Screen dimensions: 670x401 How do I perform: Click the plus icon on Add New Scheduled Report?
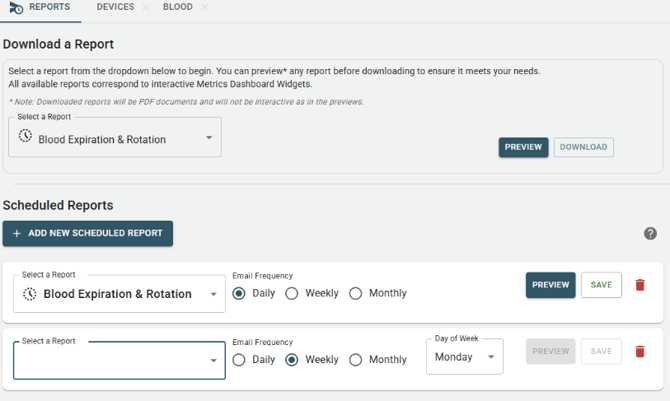pyautogui.click(x=17, y=233)
